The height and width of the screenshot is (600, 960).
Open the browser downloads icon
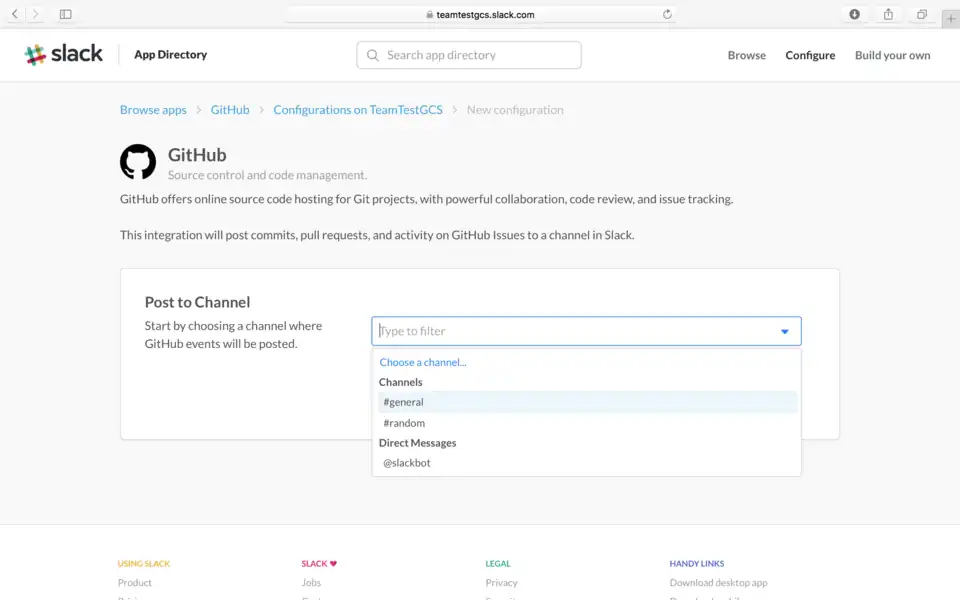pos(854,14)
